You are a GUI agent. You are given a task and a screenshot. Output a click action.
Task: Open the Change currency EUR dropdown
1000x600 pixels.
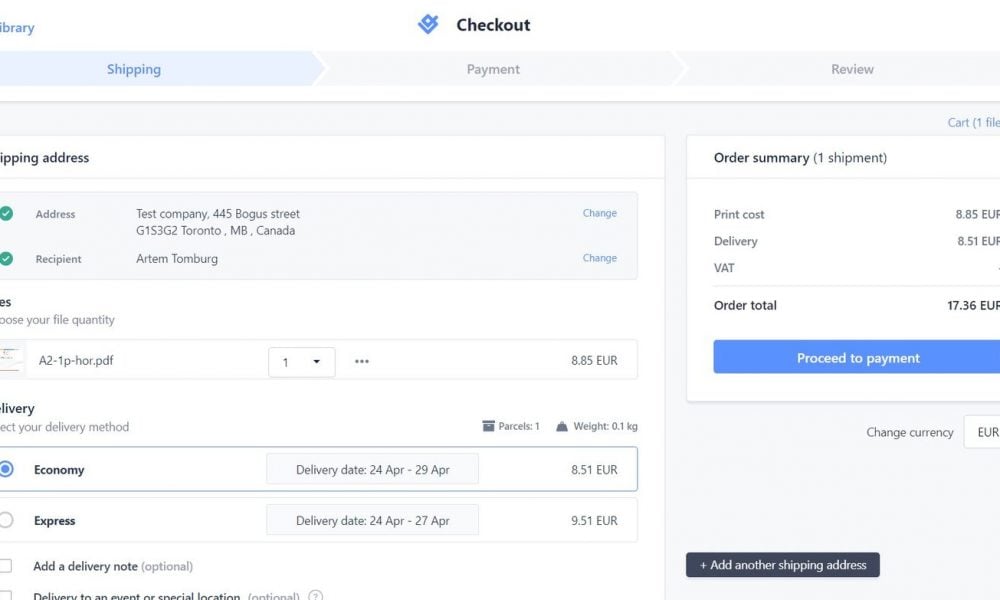coord(982,432)
